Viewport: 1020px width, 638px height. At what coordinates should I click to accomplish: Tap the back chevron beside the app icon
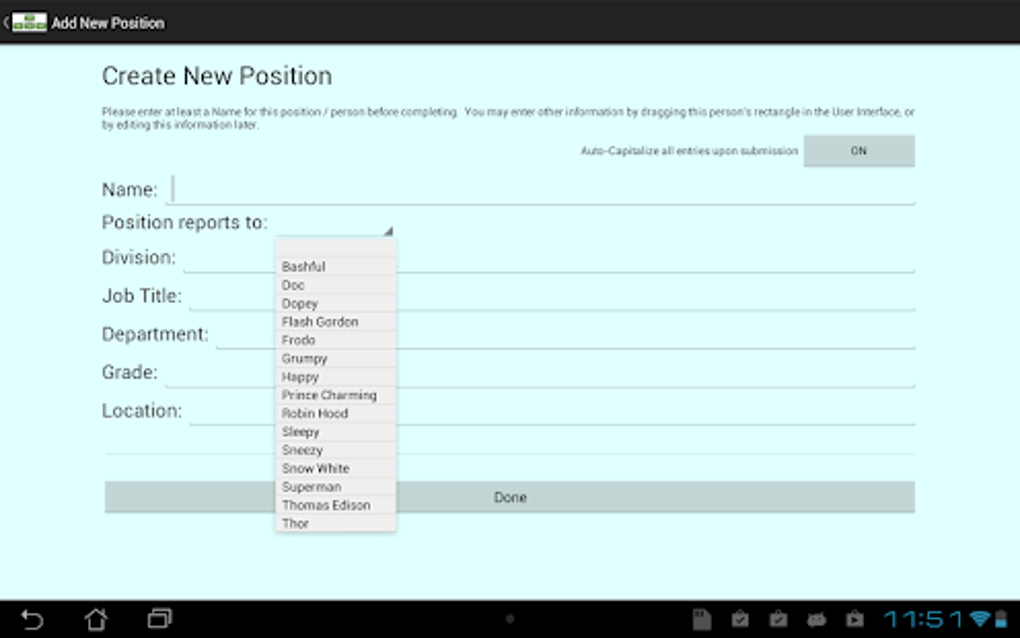(7, 20)
